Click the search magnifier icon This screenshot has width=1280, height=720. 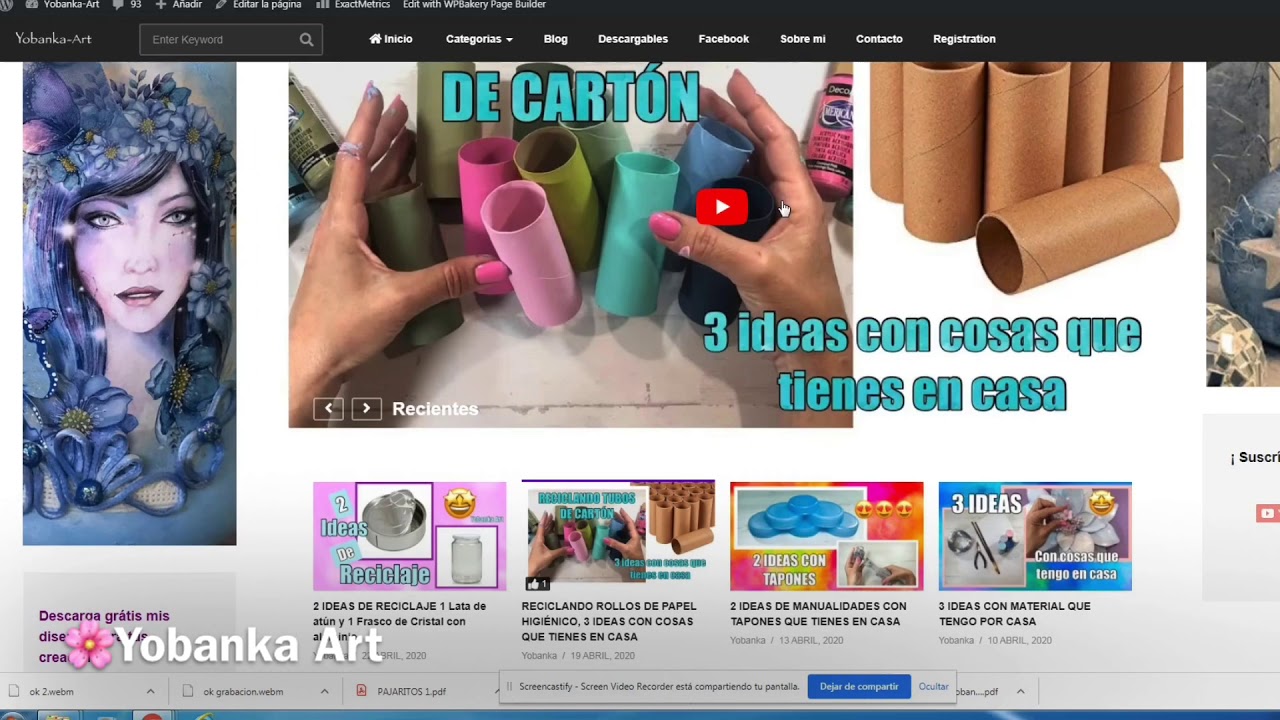[306, 40]
